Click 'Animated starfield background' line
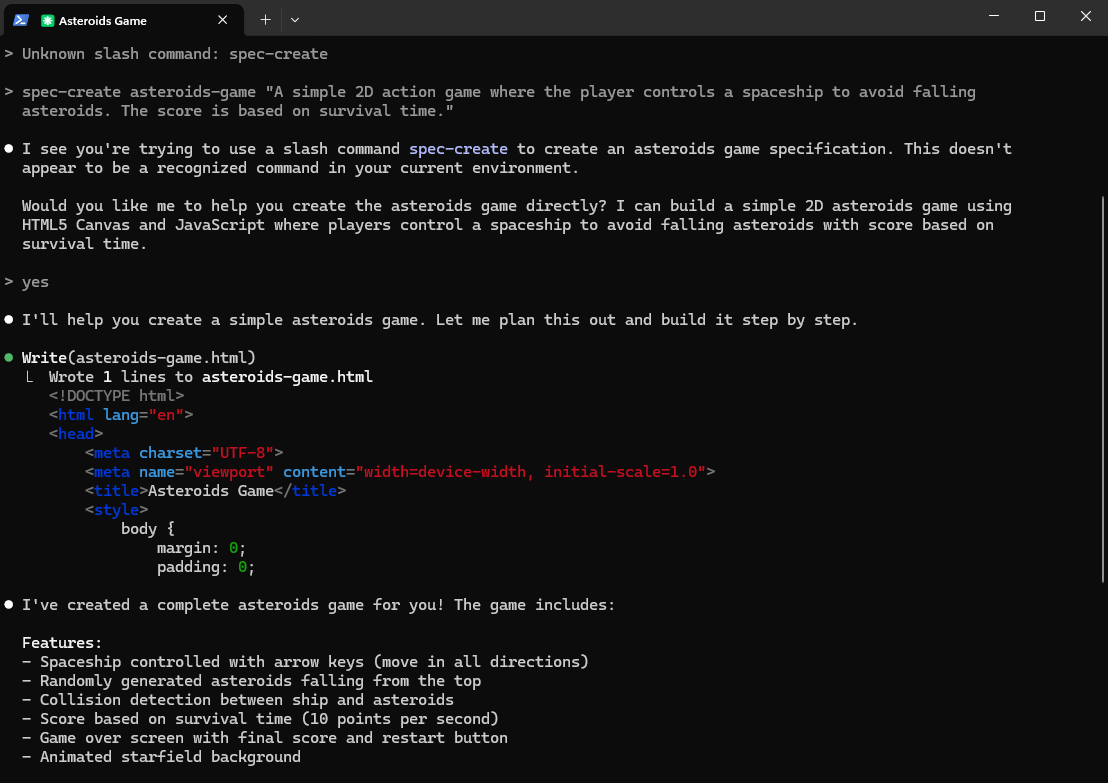 [x=162, y=757]
